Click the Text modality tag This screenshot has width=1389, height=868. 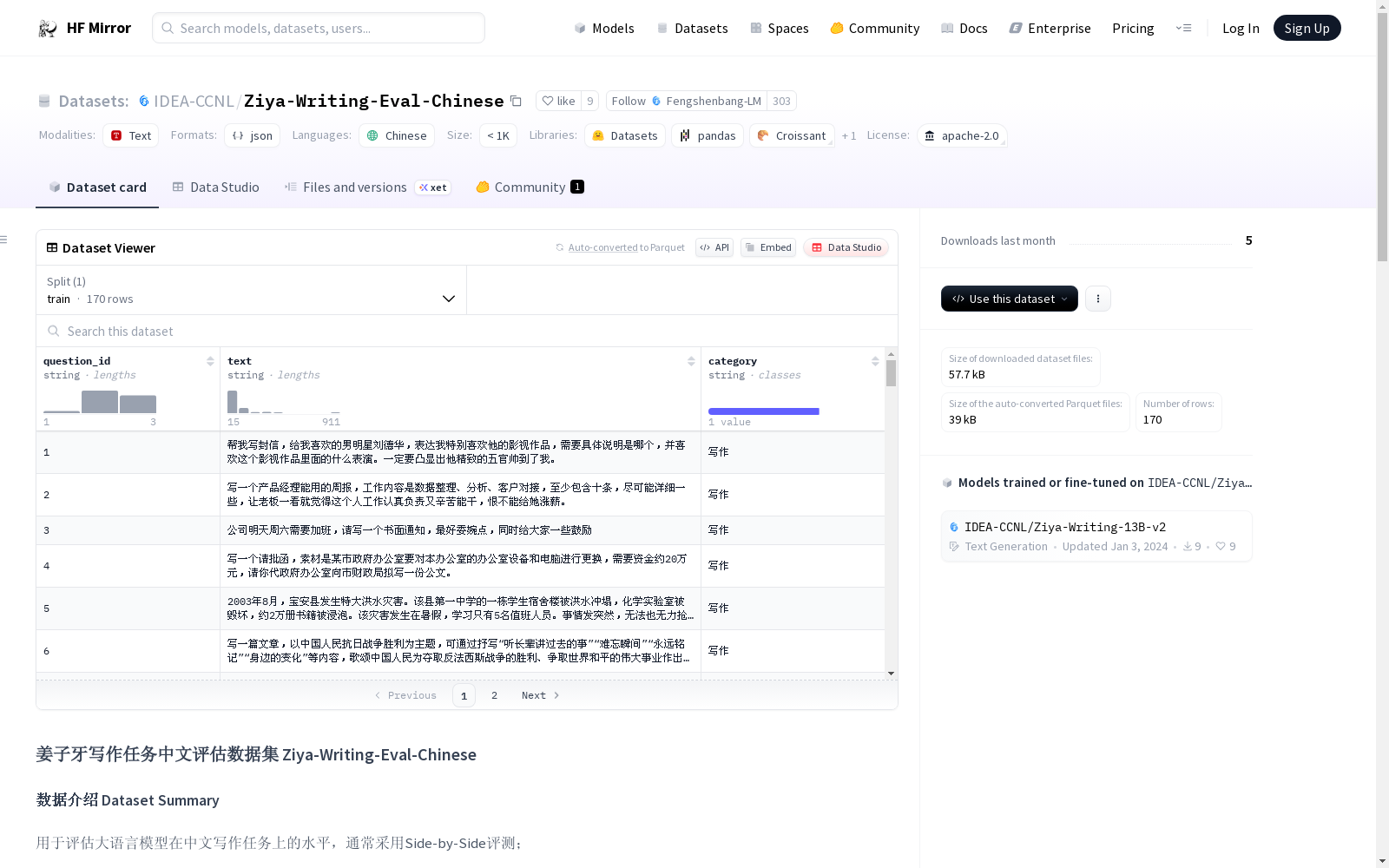[131, 135]
